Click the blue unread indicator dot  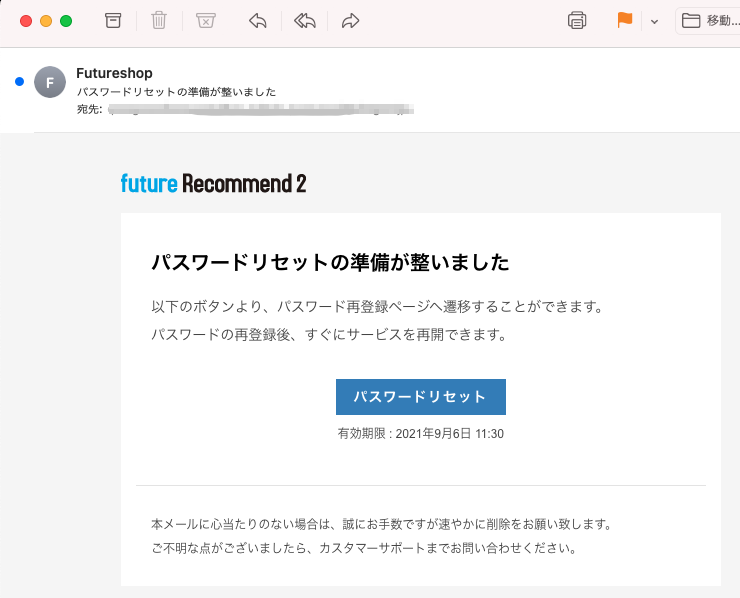tap(19, 82)
